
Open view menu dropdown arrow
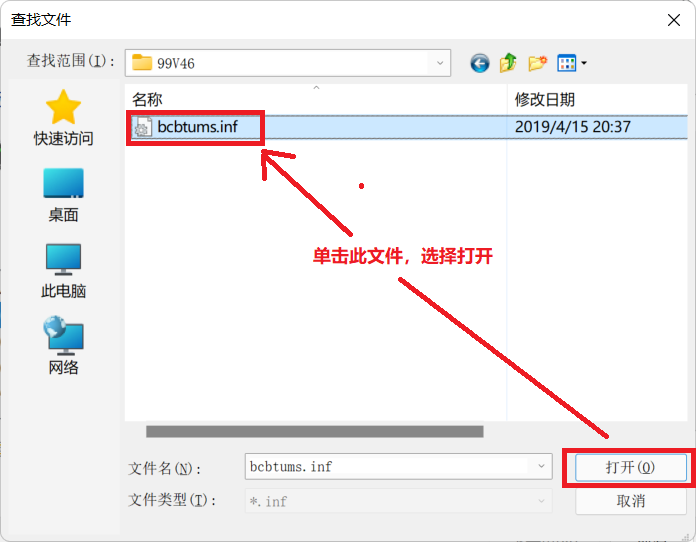click(x=584, y=63)
